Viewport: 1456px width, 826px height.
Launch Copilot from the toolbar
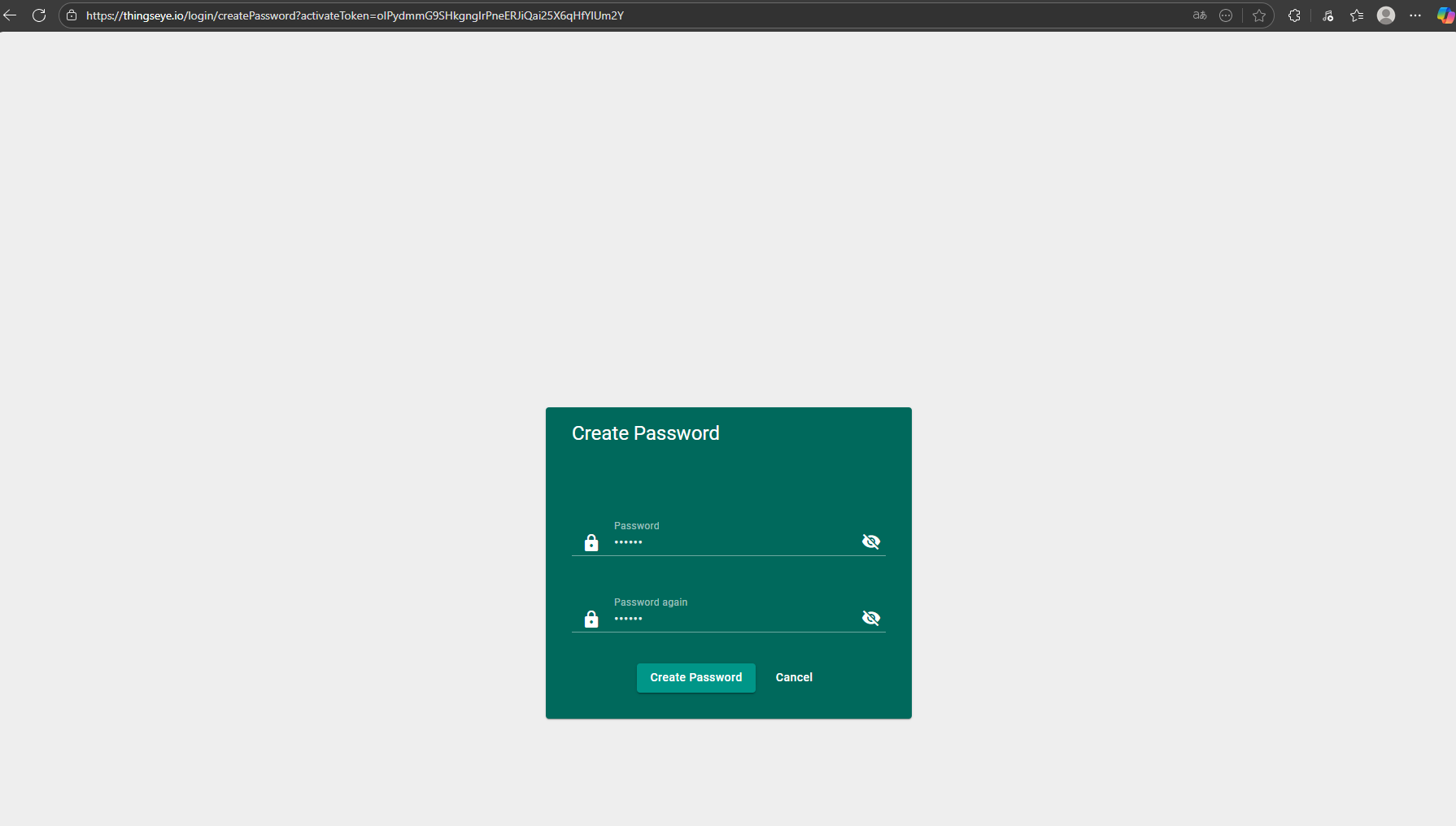(1445, 15)
